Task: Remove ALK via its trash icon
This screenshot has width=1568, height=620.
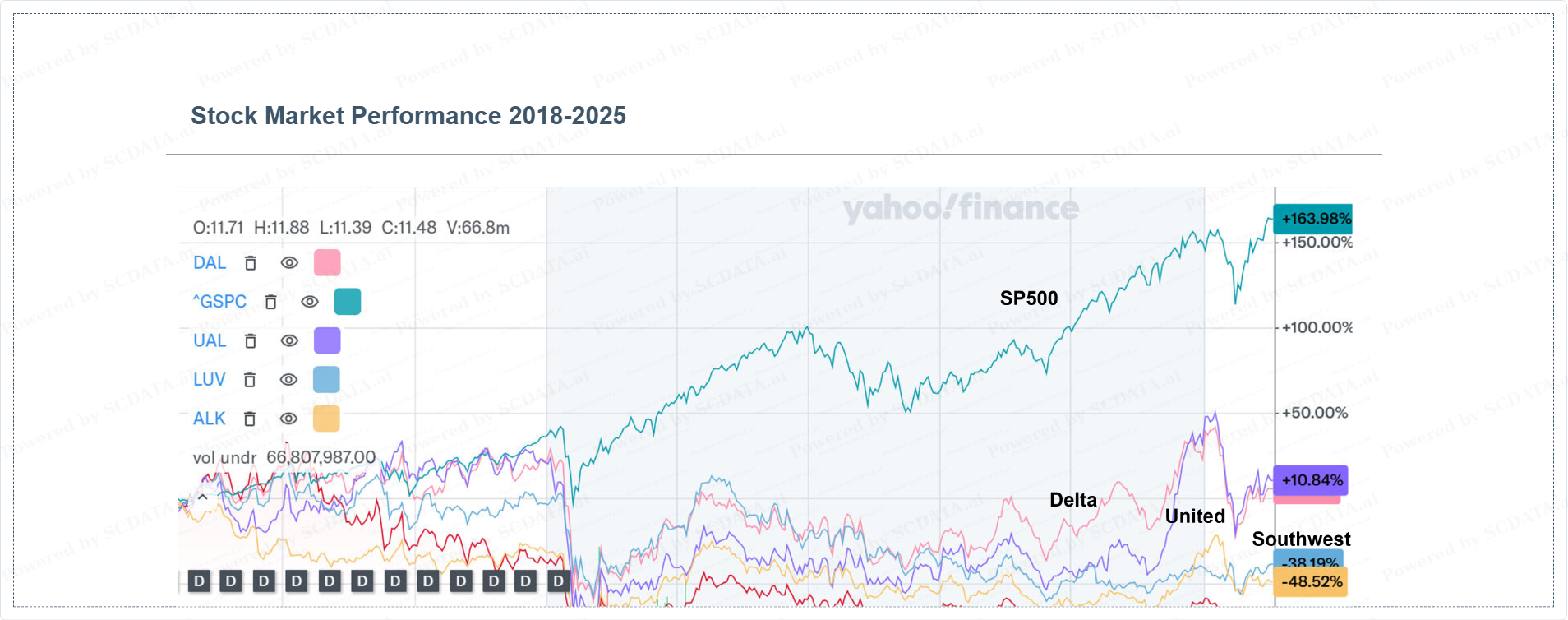Action: [250, 419]
